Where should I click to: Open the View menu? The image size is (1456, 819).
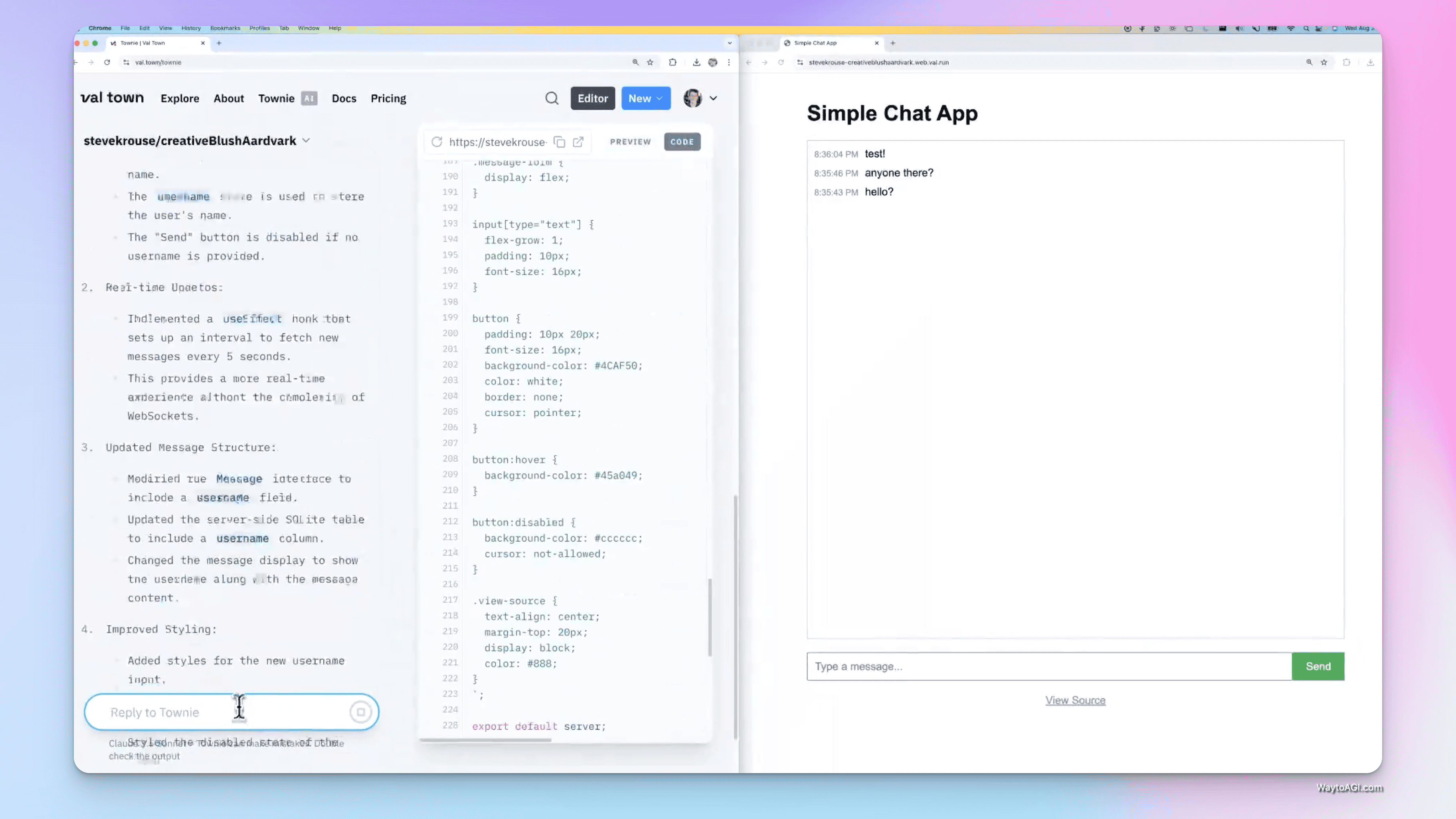tap(166, 28)
